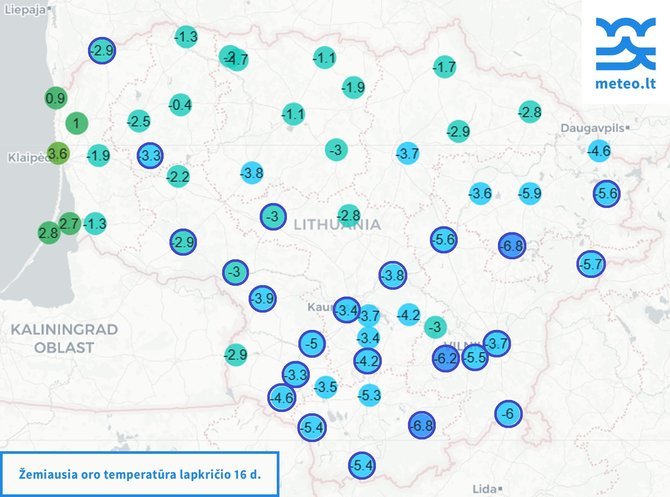The width and height of the screenshot is (670, 497).
Task: Click the meteo.lt wave logo
Action: point(626,44)
